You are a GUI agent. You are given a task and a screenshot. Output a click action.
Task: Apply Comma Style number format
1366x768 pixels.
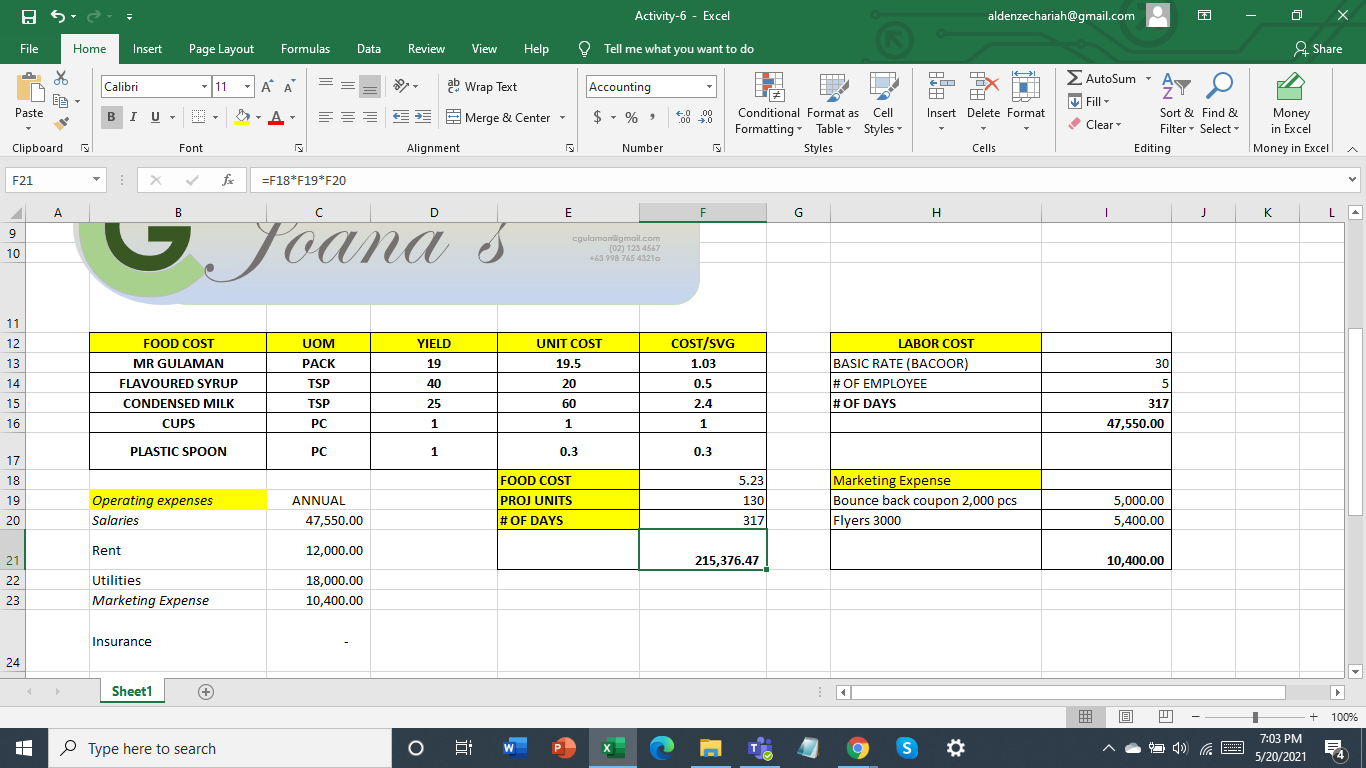pyautogui.click(x=652, y=118)
